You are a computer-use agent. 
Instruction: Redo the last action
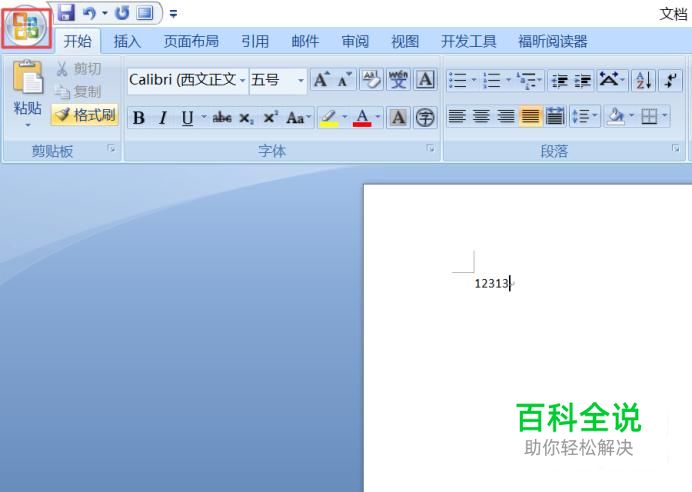point(122,13)
